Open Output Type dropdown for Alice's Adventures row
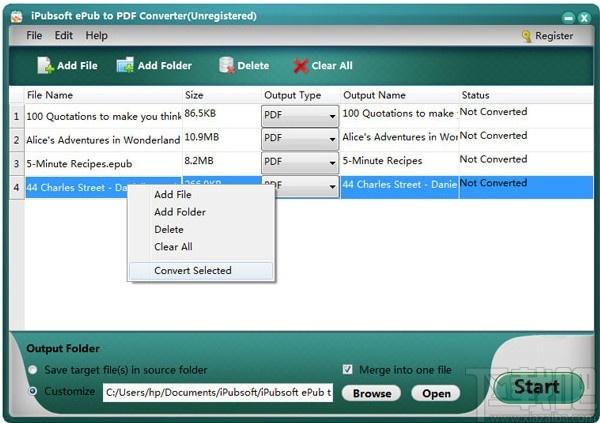The image size is (600, 423). point(300,139)
